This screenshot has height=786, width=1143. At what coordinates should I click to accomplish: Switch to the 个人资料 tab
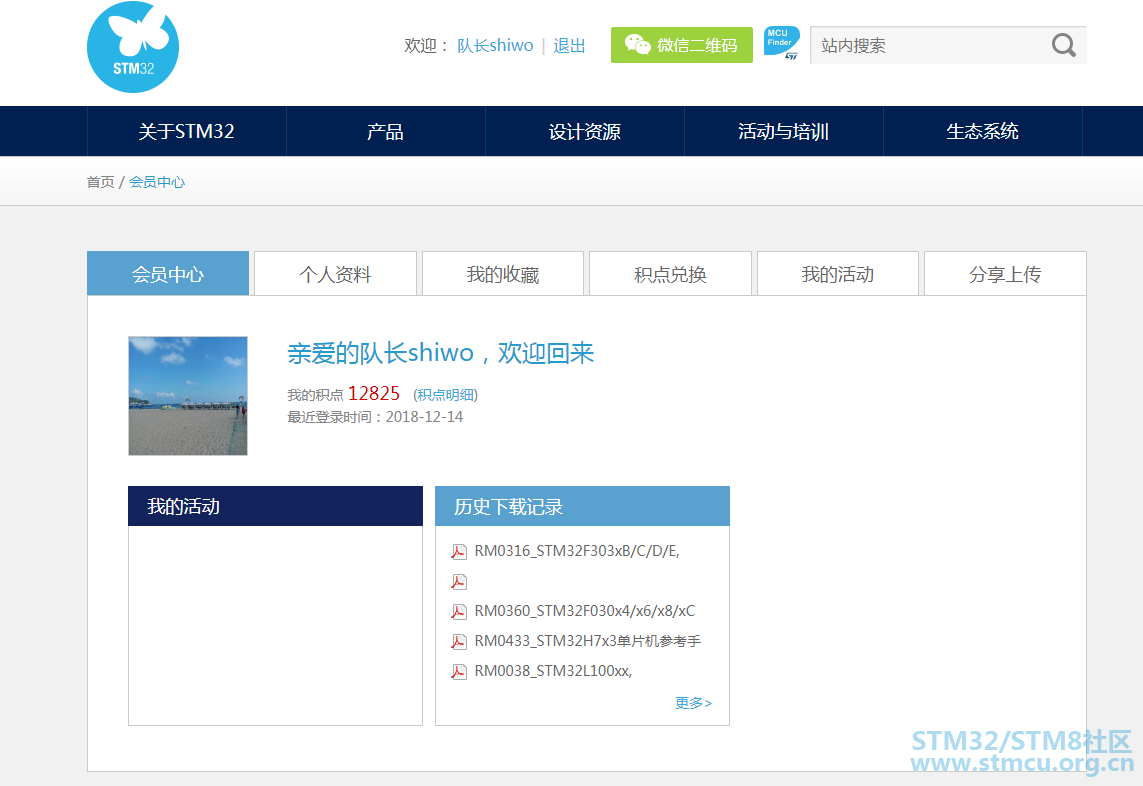(335, 273)
